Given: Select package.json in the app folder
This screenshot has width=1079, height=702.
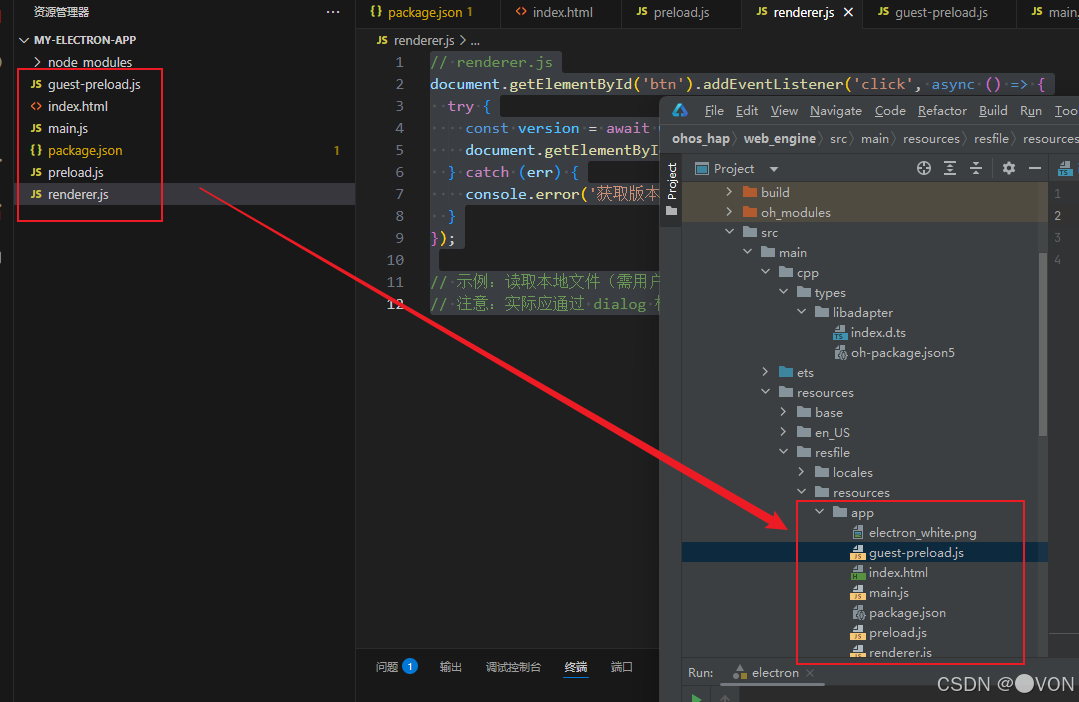Looking at the screenshot, I should (x=907, y=613).
